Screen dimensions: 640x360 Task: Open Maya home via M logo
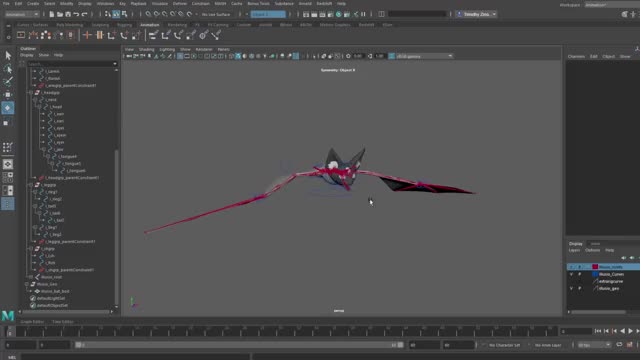point(8,316)
